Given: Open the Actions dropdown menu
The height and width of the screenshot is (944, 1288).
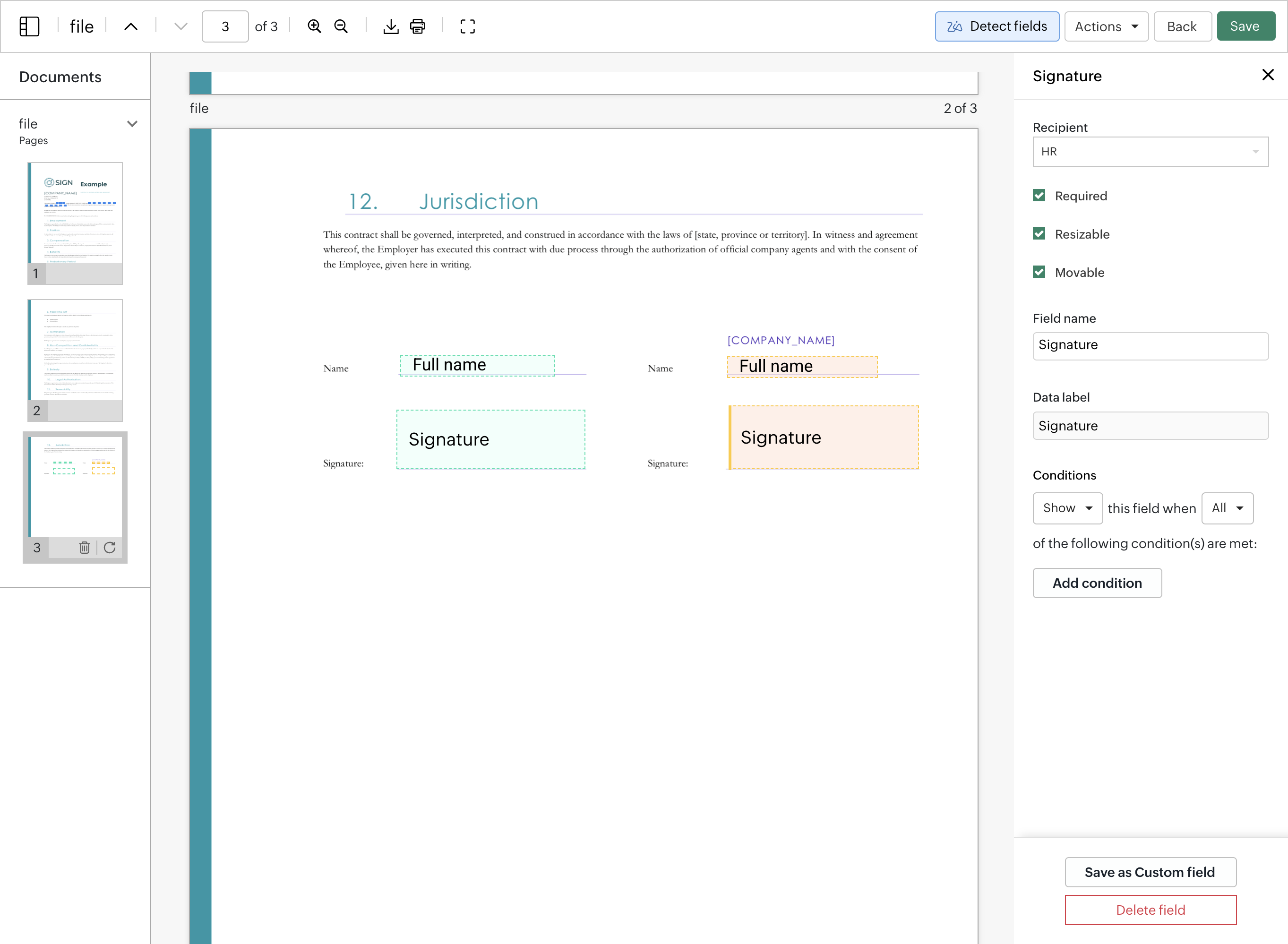Looking at the screenshot, I should [1106, 26].
